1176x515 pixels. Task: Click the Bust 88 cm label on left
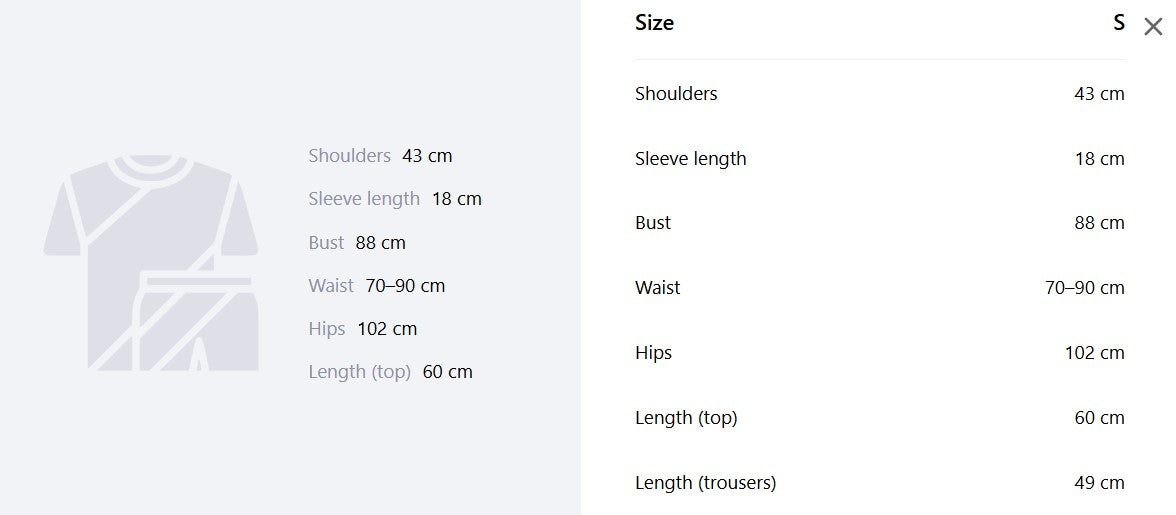click(x=357, y=243)
